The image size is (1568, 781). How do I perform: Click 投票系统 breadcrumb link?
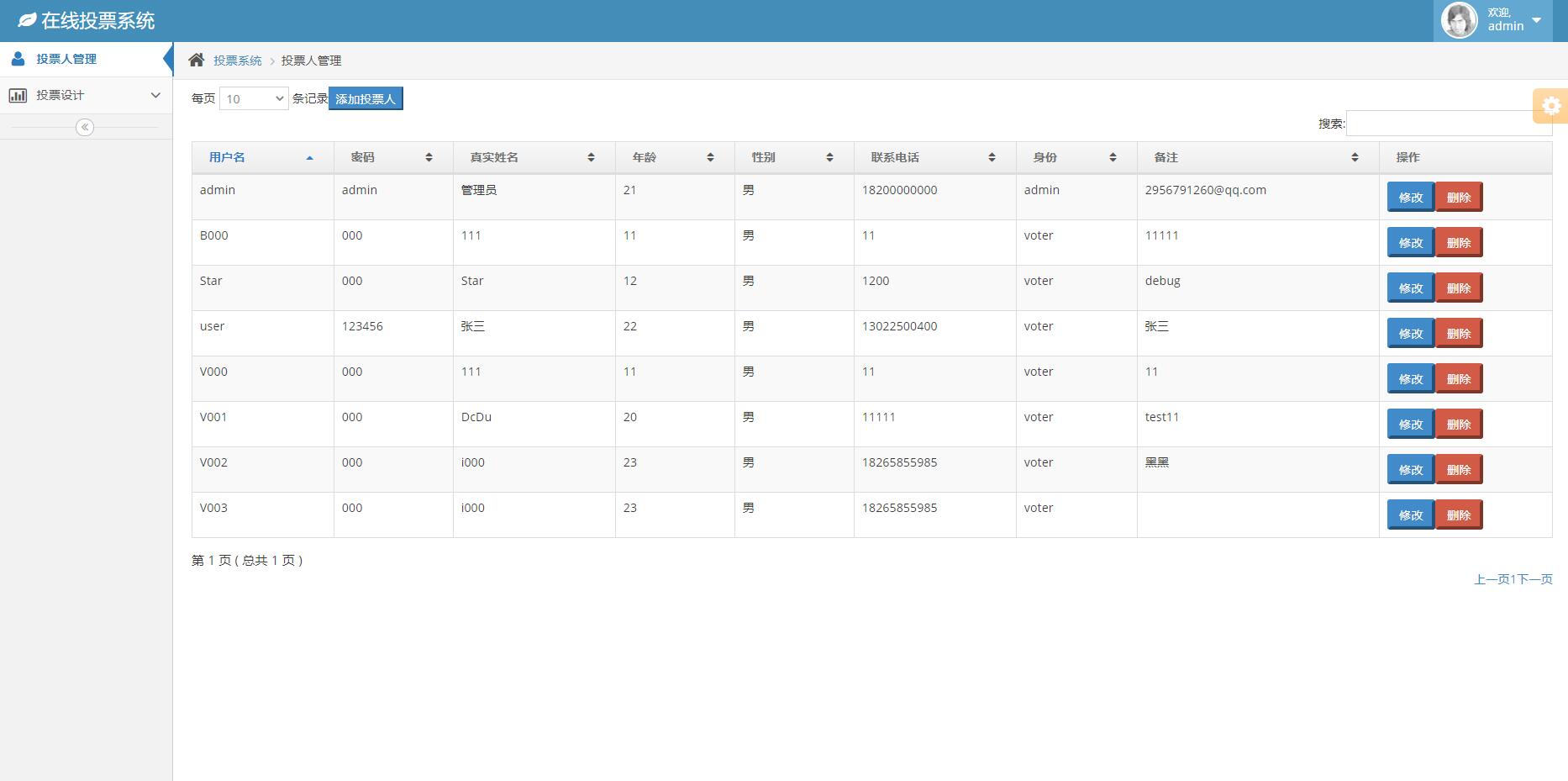237,61
